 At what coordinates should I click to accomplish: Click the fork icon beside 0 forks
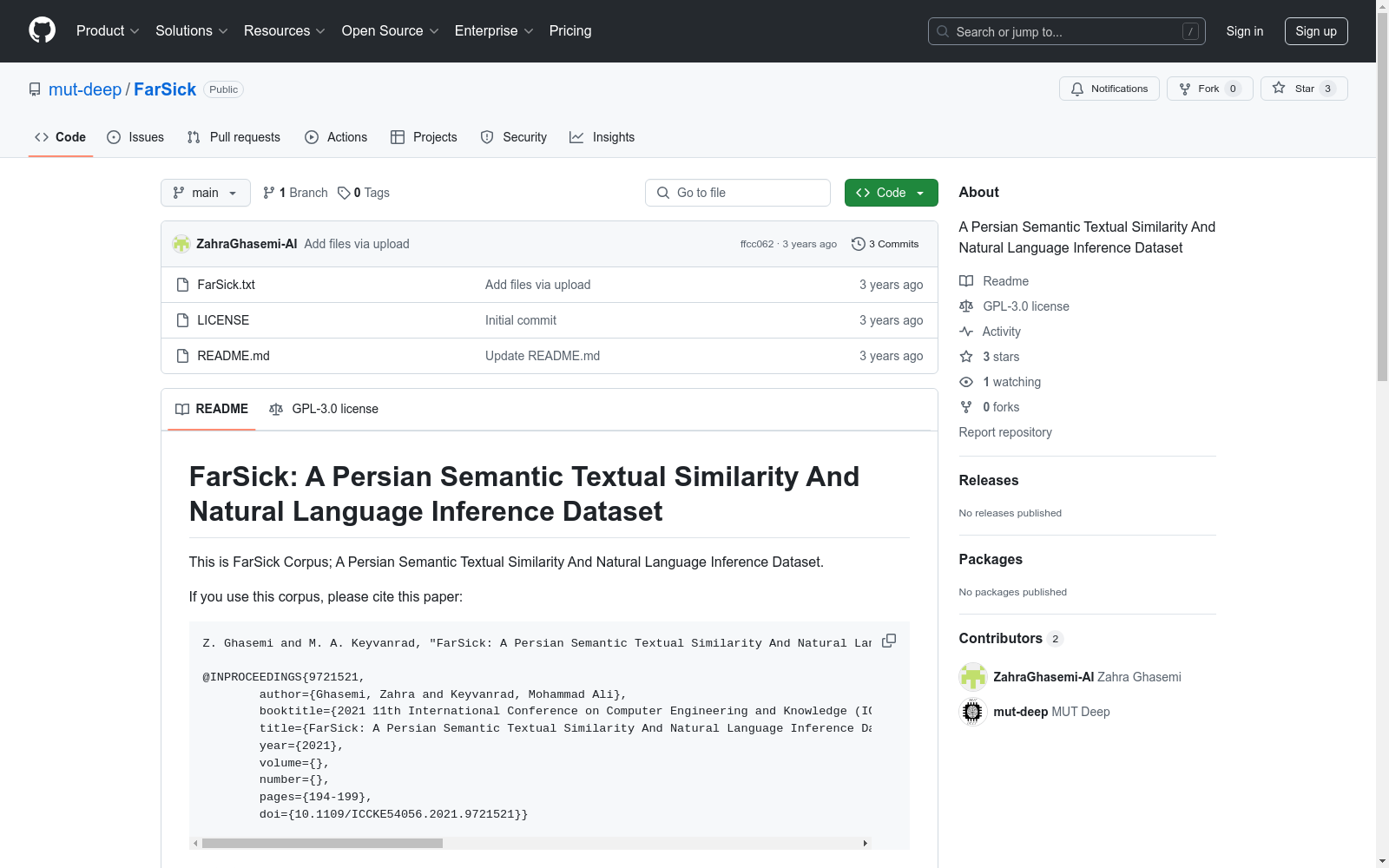[x=966, y=407]
